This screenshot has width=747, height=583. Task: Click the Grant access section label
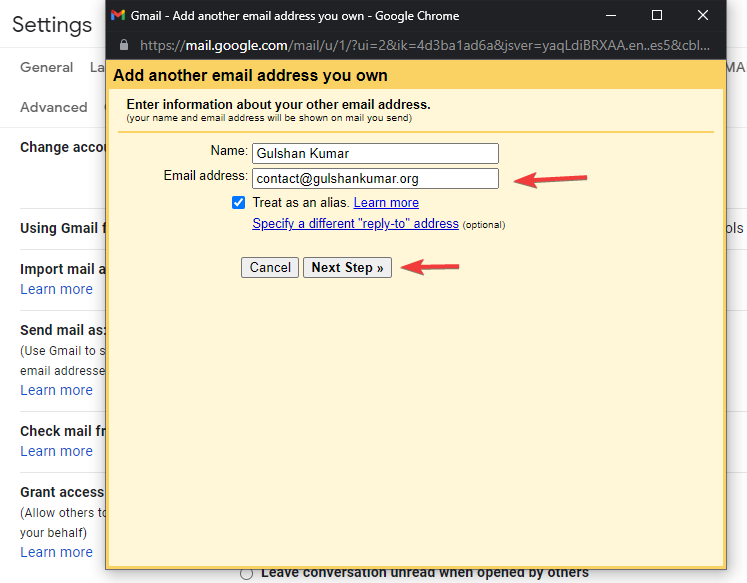point(62,492)
